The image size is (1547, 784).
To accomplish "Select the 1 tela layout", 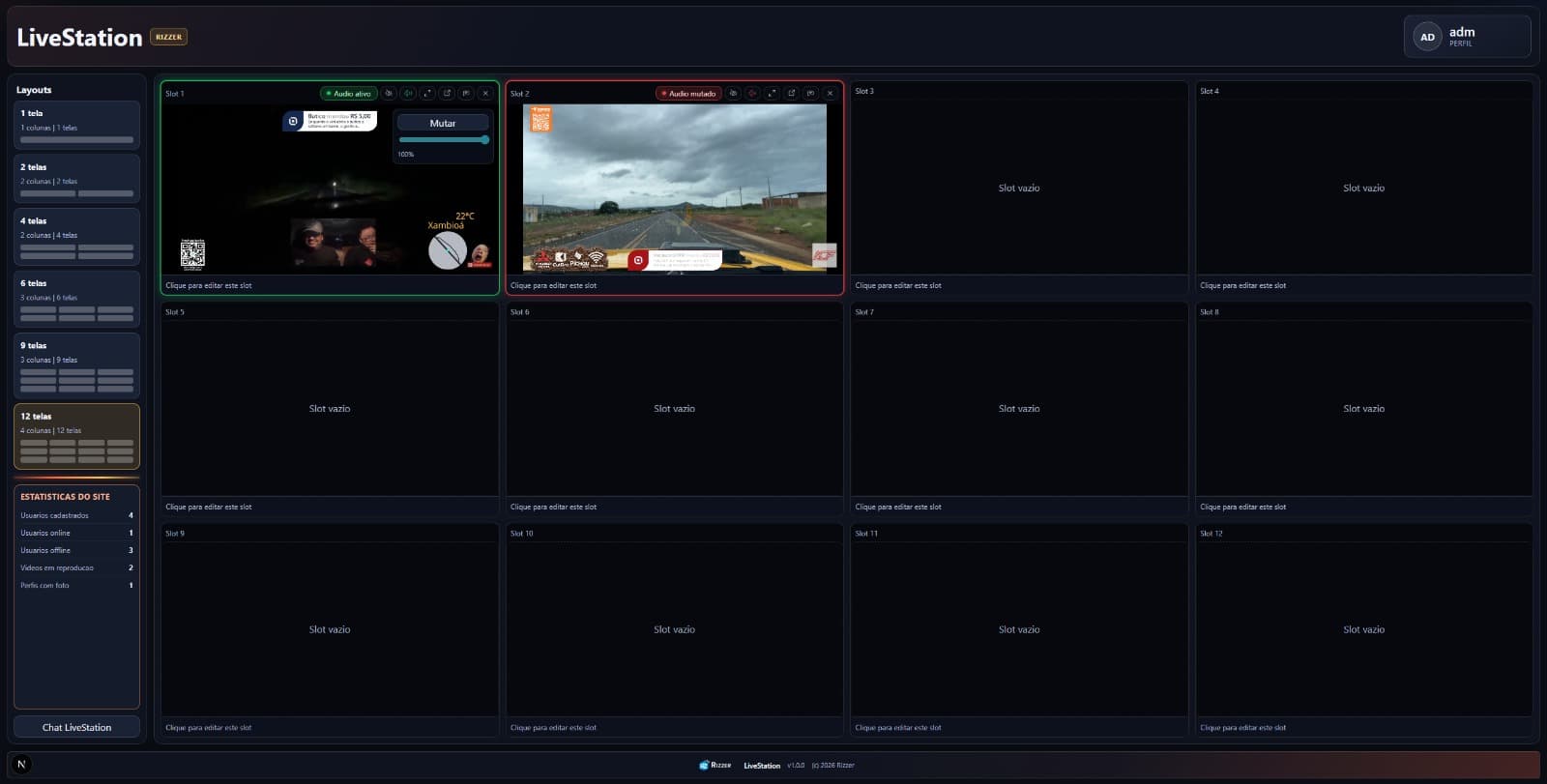I will click(x=76, y=126).
